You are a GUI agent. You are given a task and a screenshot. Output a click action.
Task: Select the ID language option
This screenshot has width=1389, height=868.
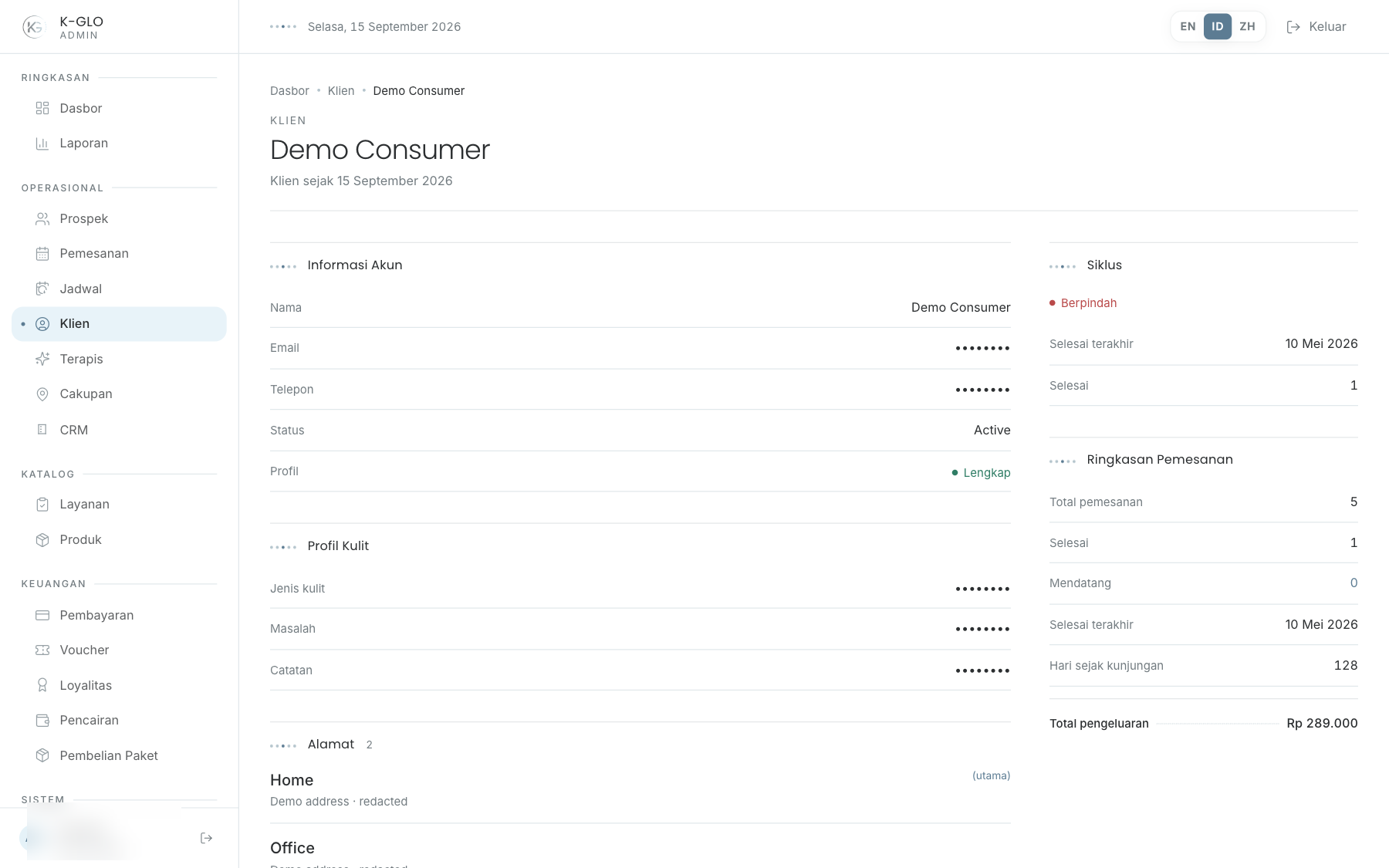coord(1218,26)
